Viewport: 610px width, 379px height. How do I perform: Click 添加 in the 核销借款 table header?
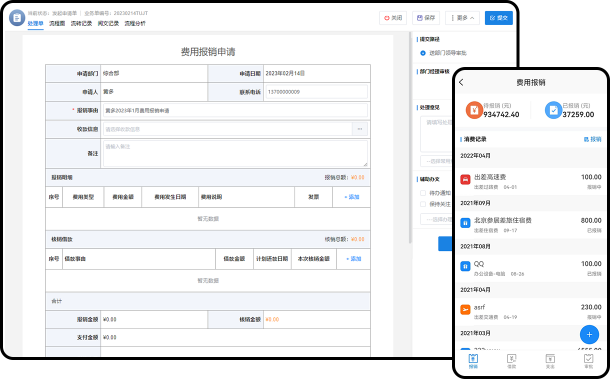pyautogui.click(x=354, y=259)
